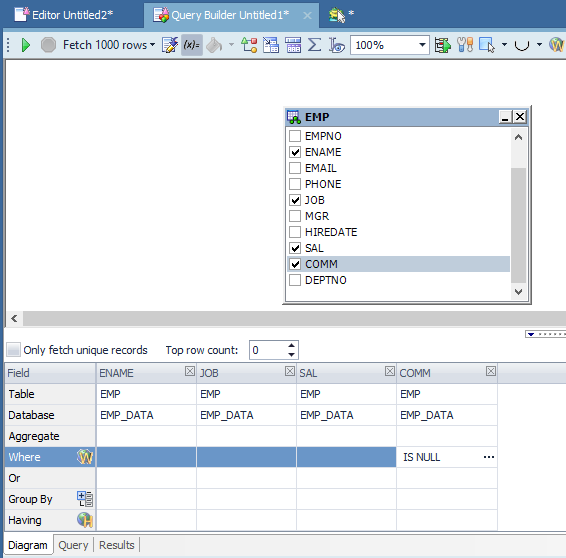566x558 pixels.
Task: Click the select rectangle pointer icon
Action: pos(487,45)
